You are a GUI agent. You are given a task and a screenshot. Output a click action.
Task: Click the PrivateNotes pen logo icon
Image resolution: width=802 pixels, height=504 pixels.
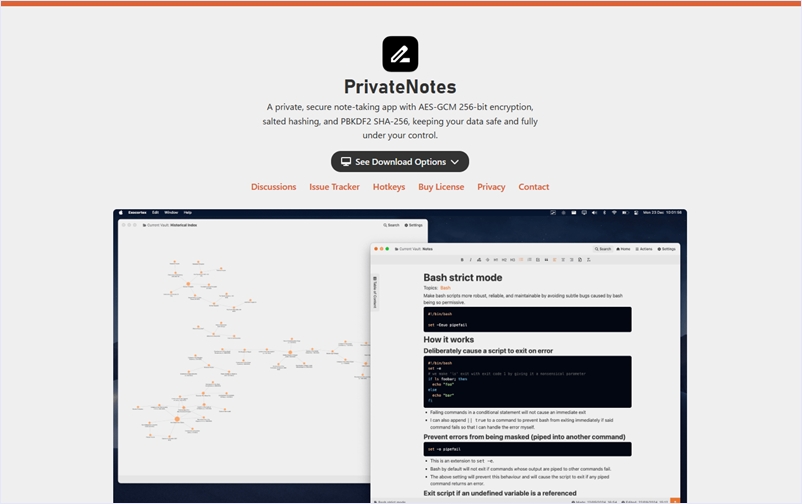[x=400, y=54]
